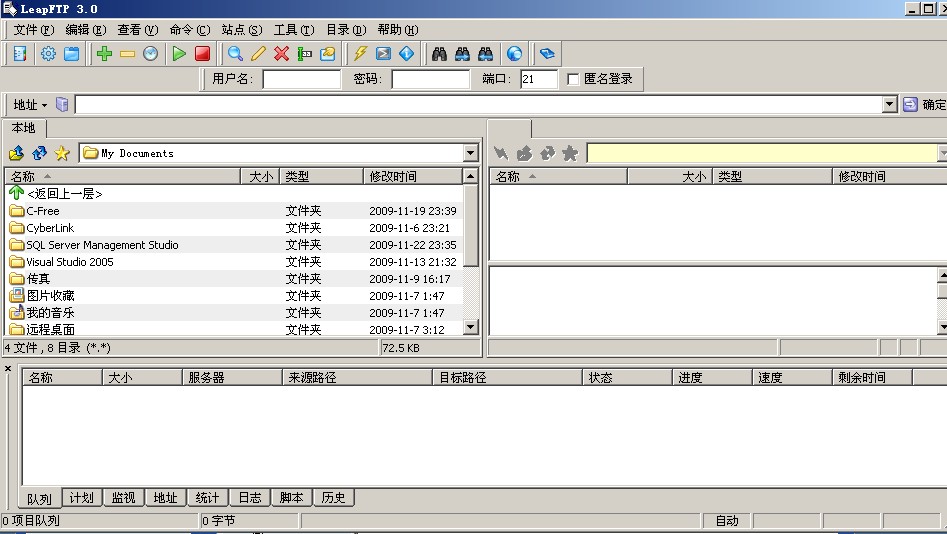Screen dimensions: 947x534
Task: Click the blue diamond info icon
Action: pos(406,54)
